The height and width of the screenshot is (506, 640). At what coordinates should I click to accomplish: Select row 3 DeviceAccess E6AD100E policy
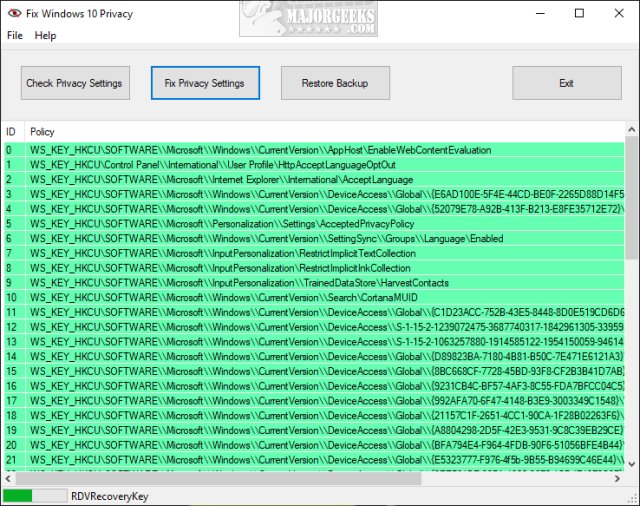(314, 194)
